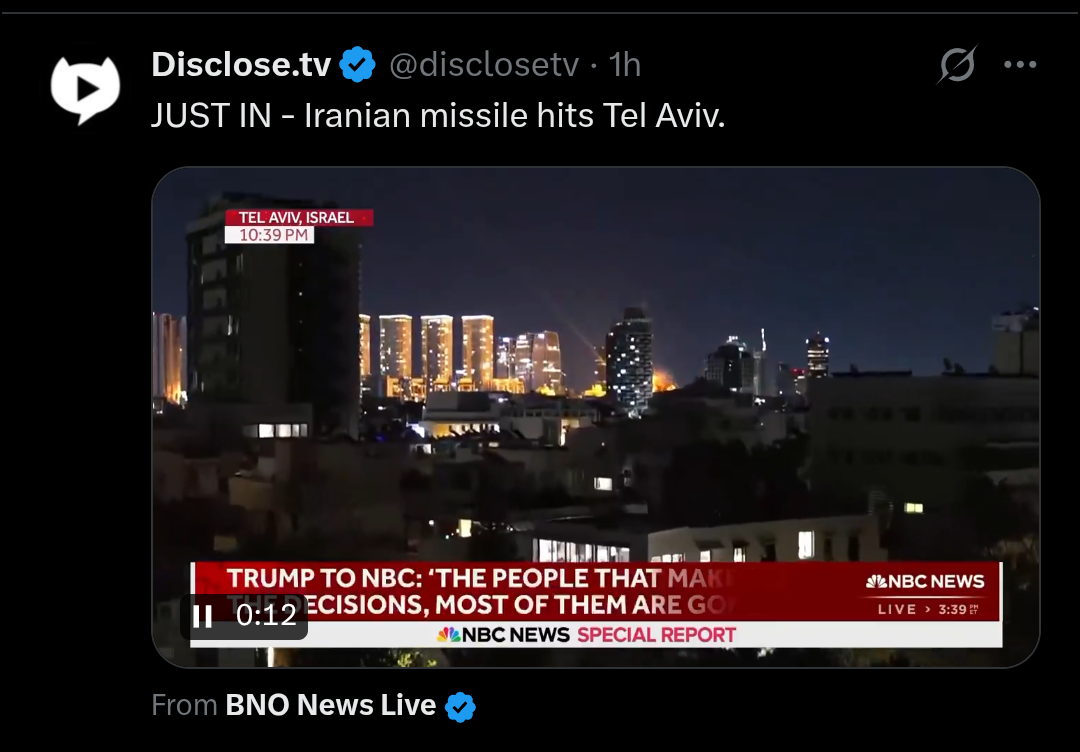Click the LIVE 3:39 PM indicator

(x=928, y=609)
